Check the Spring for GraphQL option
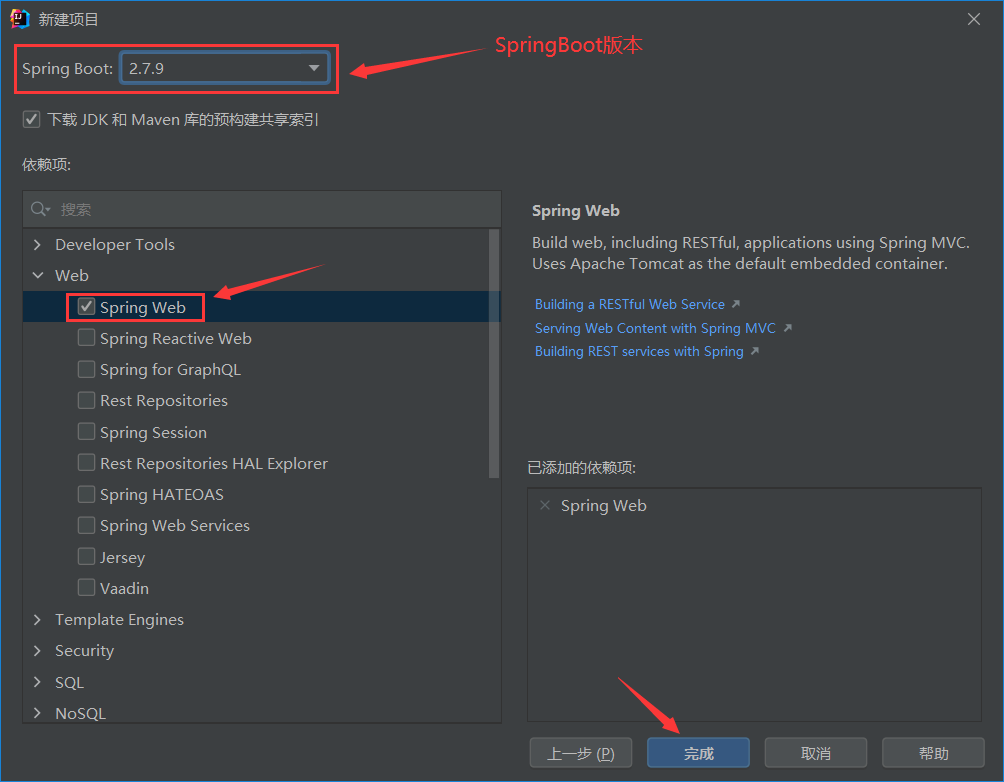The width and height of the screenshot is (1004, 782). coord(87,369)
